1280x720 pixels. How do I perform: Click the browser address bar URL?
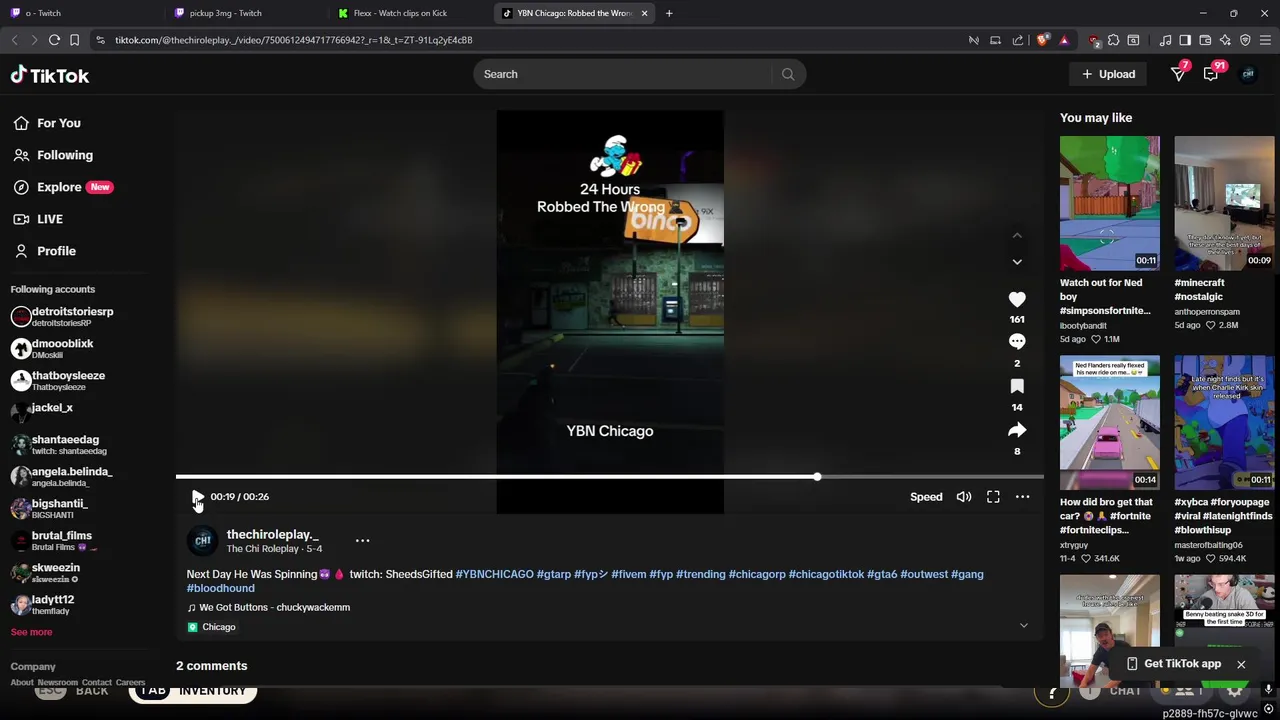point(293,40)
